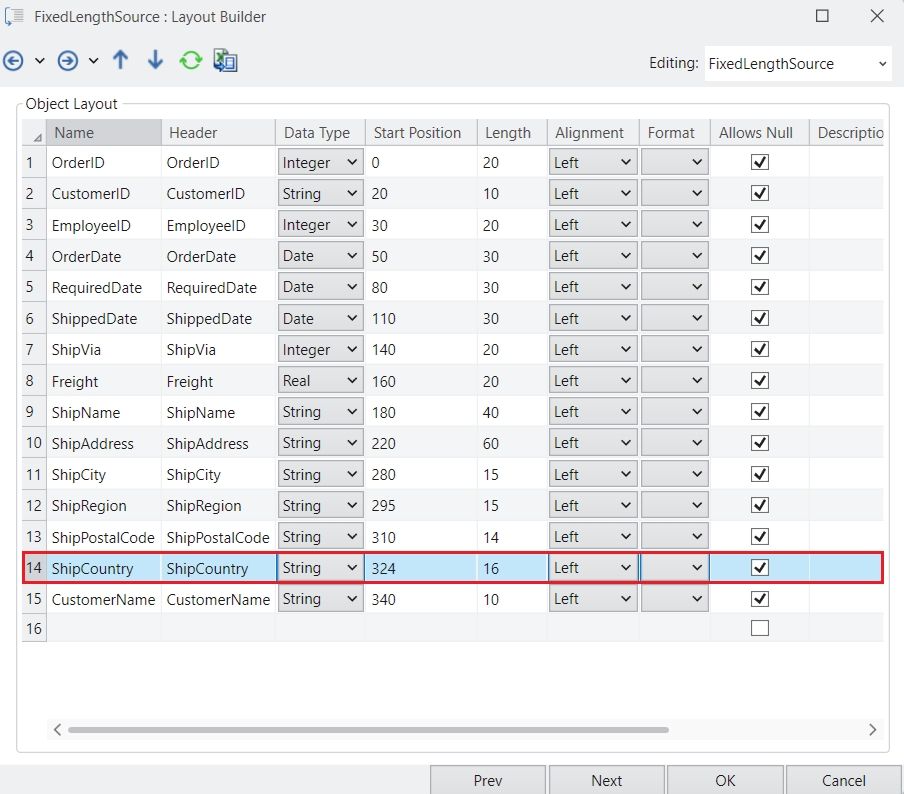Click the green refresh layout icon
Screen dimensions: 904x794
(190, 61)
